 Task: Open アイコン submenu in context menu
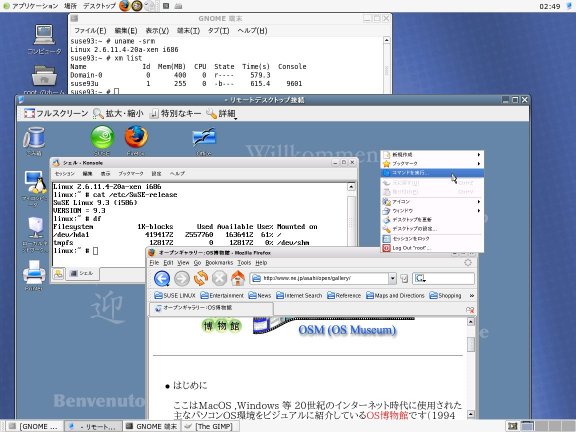pos(432,202)
